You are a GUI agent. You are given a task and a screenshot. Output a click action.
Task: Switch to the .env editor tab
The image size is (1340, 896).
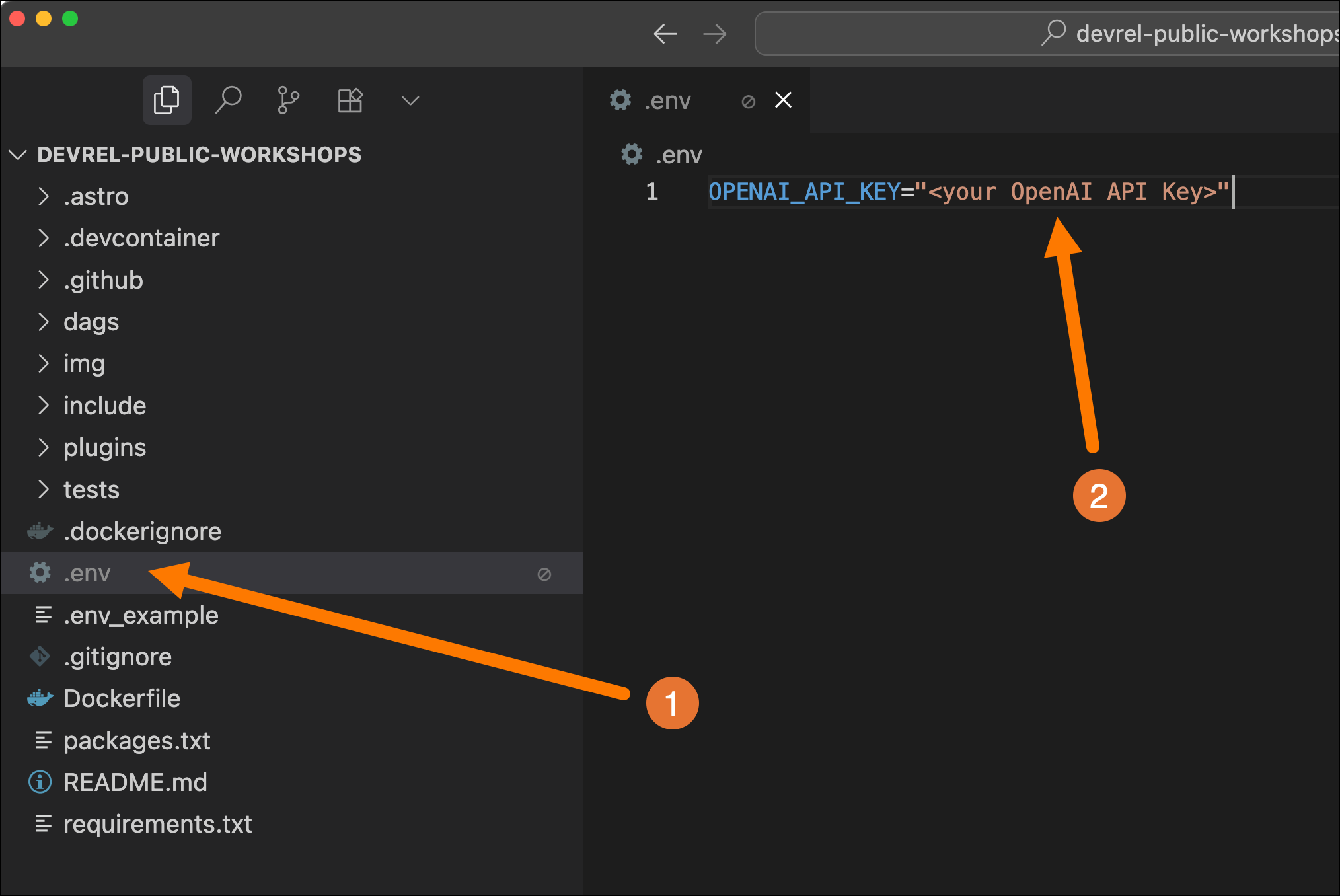pyautogui.click(x=667, y=100)
